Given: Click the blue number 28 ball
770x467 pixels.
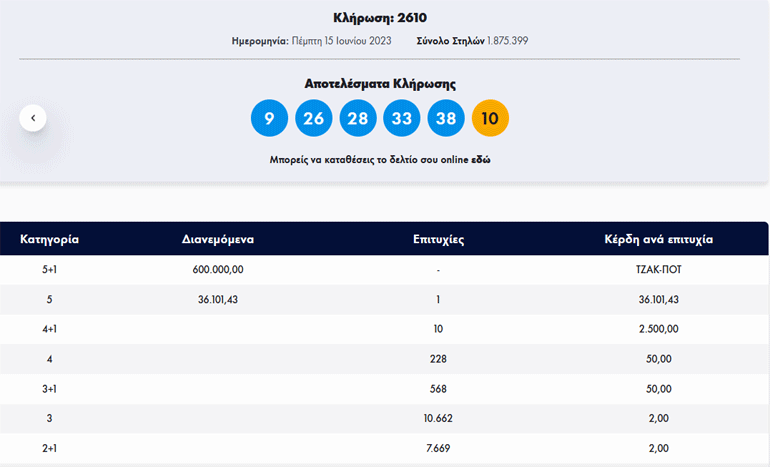Looking at the screenshot, I should coord(357,119).
